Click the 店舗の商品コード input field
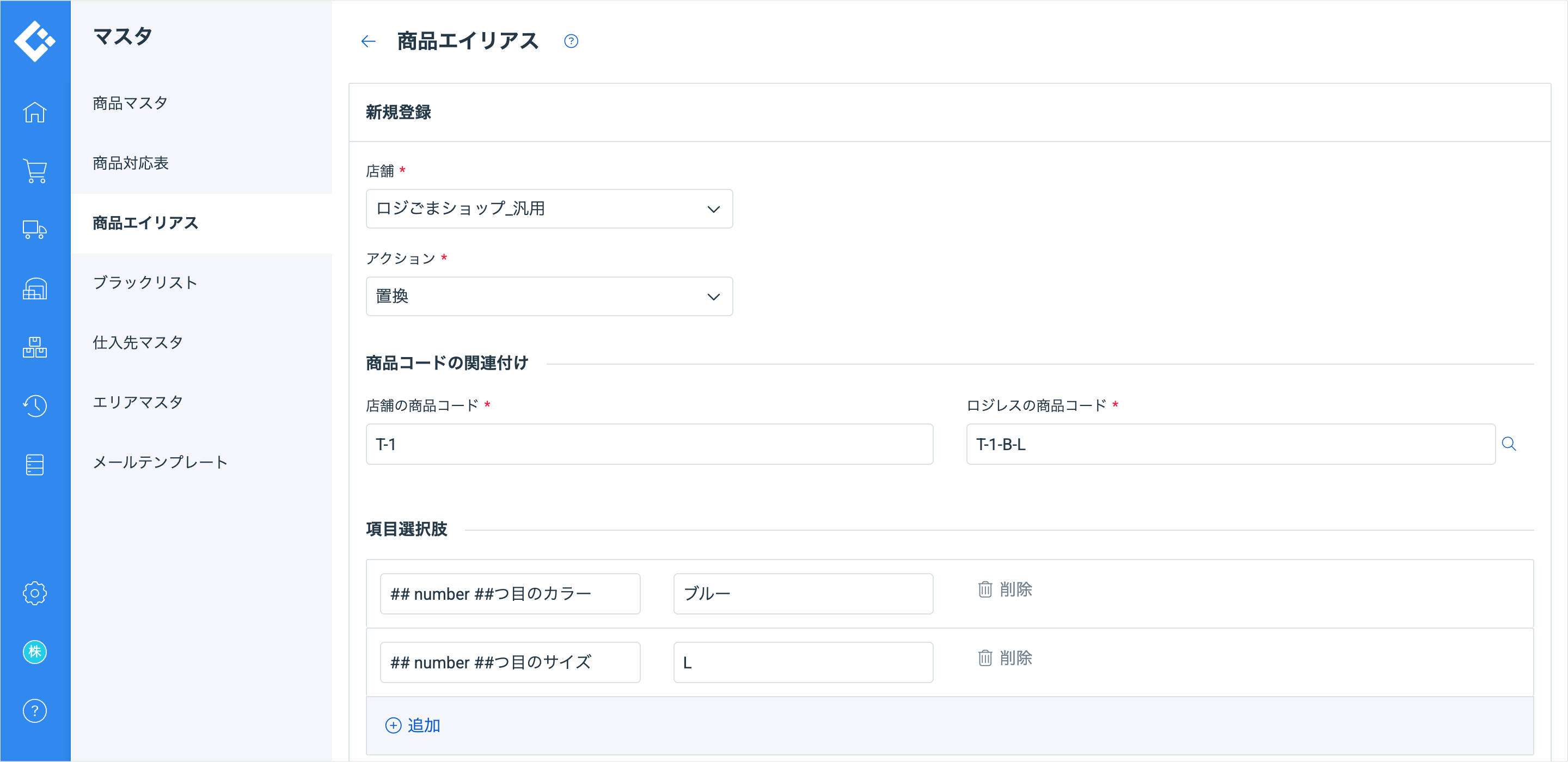 (649, 444)
